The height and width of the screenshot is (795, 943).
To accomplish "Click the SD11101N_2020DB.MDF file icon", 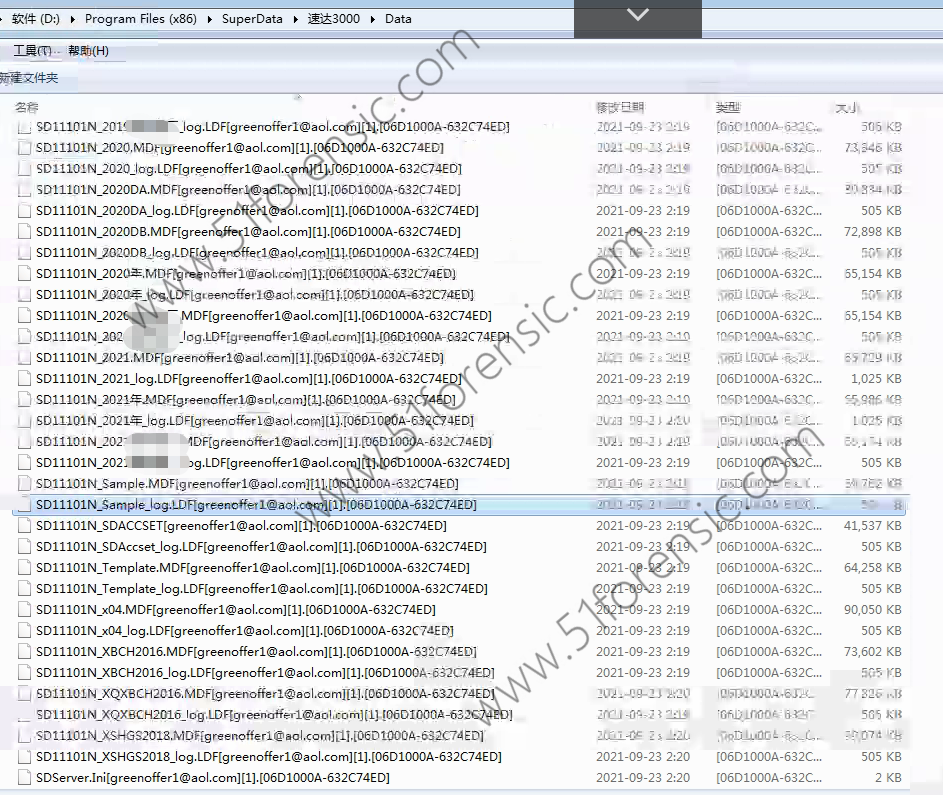I will click(25, 232).
